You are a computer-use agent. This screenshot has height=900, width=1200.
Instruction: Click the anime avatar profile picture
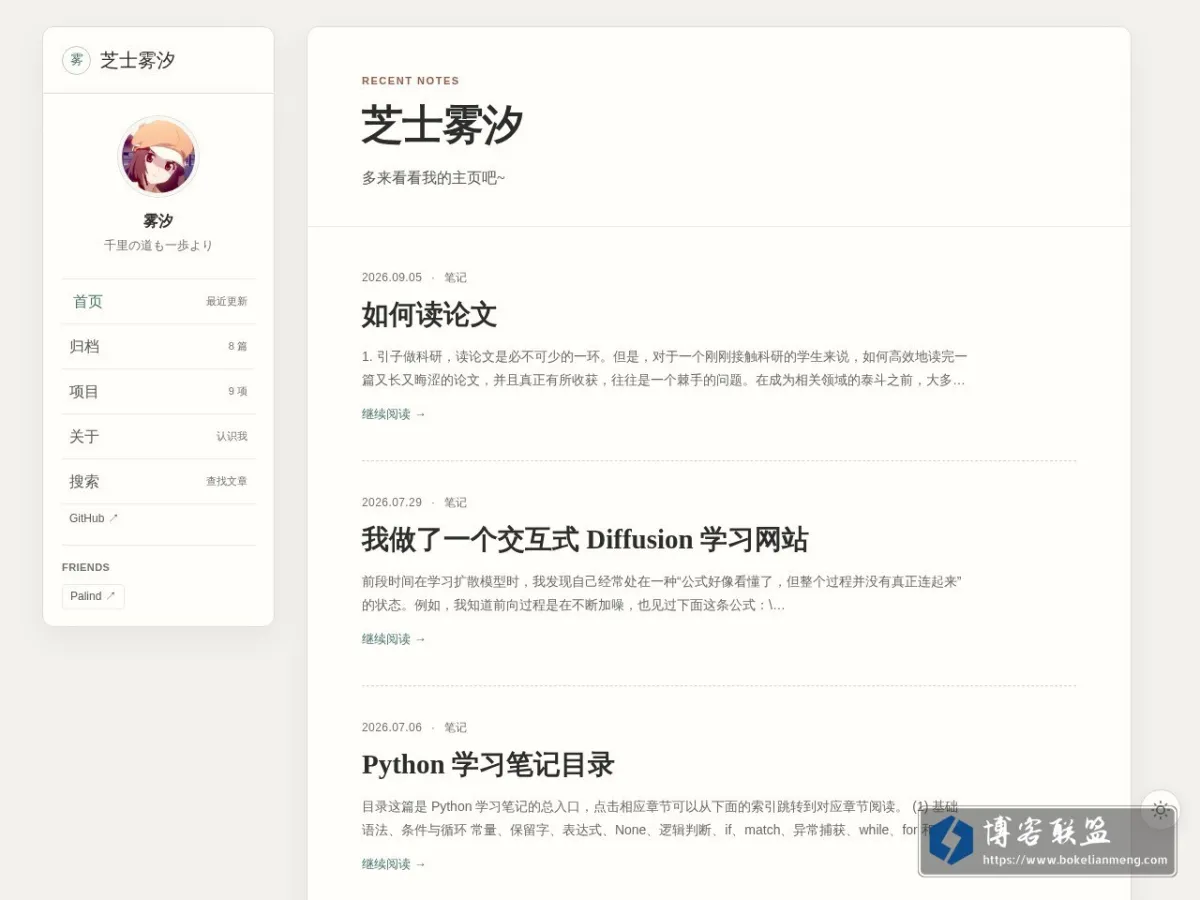pyautogui.click(x=158, y=157)
